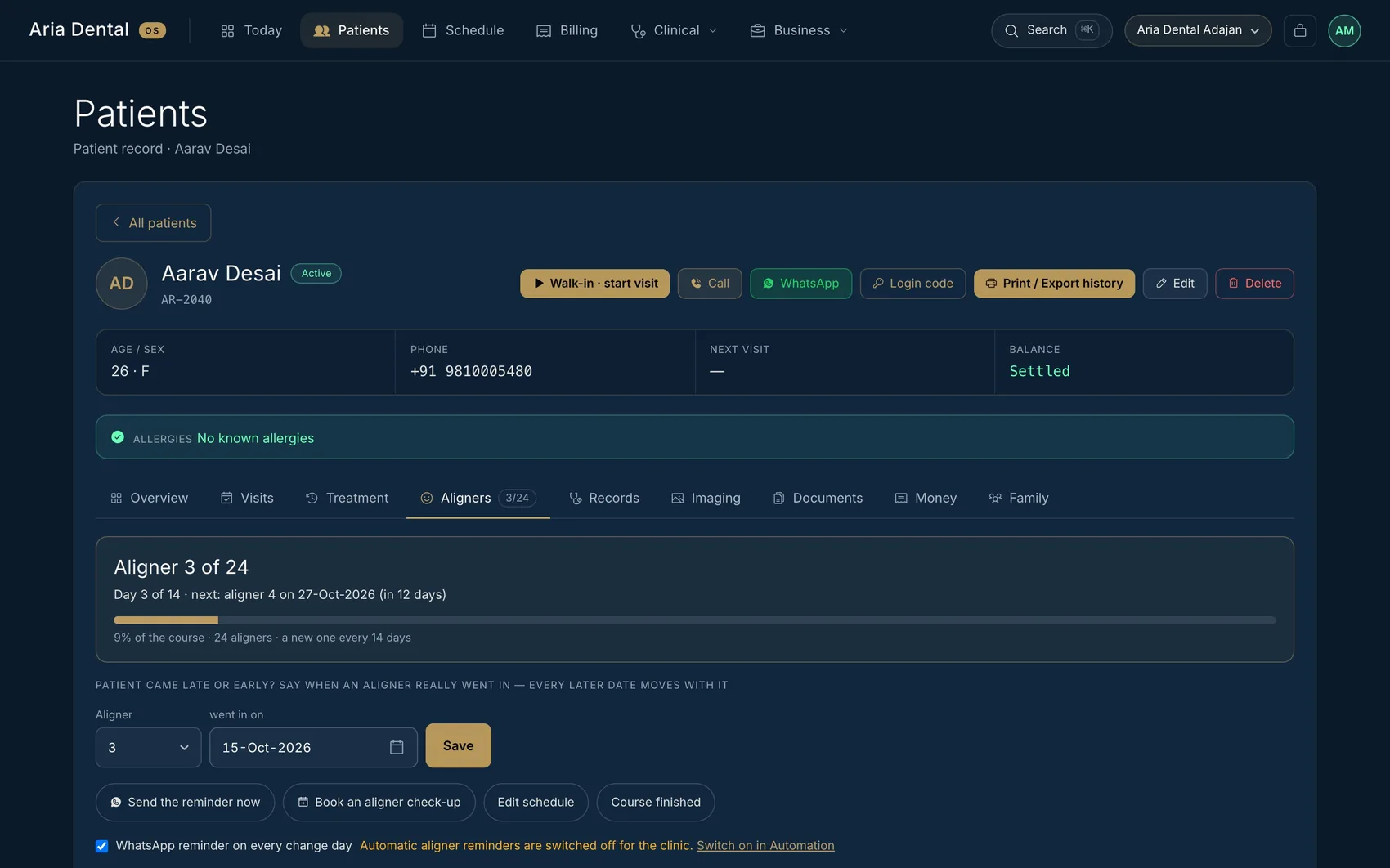The width and height of the screenshot is (1390, 868).
Task: Open the Imaging tab
Action: 706,498
